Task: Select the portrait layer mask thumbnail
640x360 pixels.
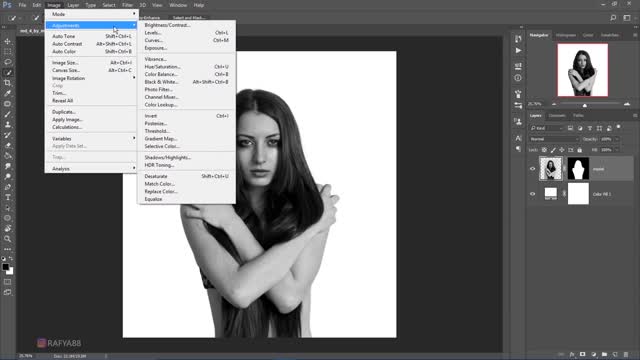Action: click(578, 168)
